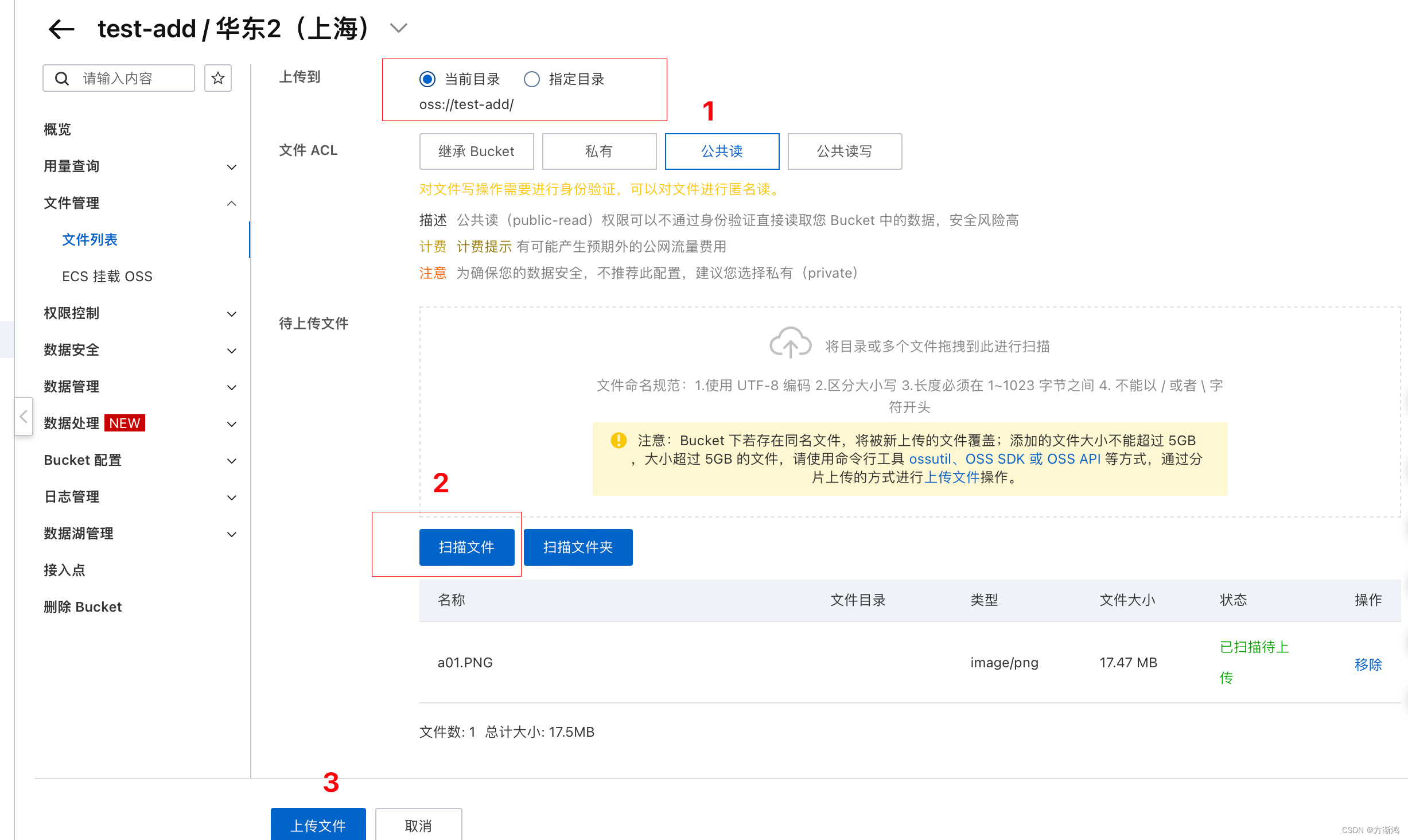
Task: Expand the 数据安全 section
Action: point(140,350)
